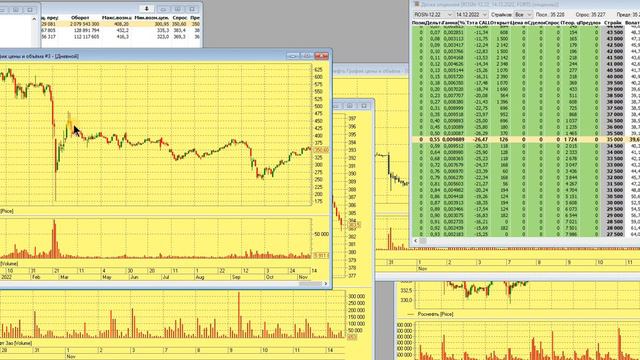
Task: Click the [Price] label under the daily chart
Action: click(7, 211)
